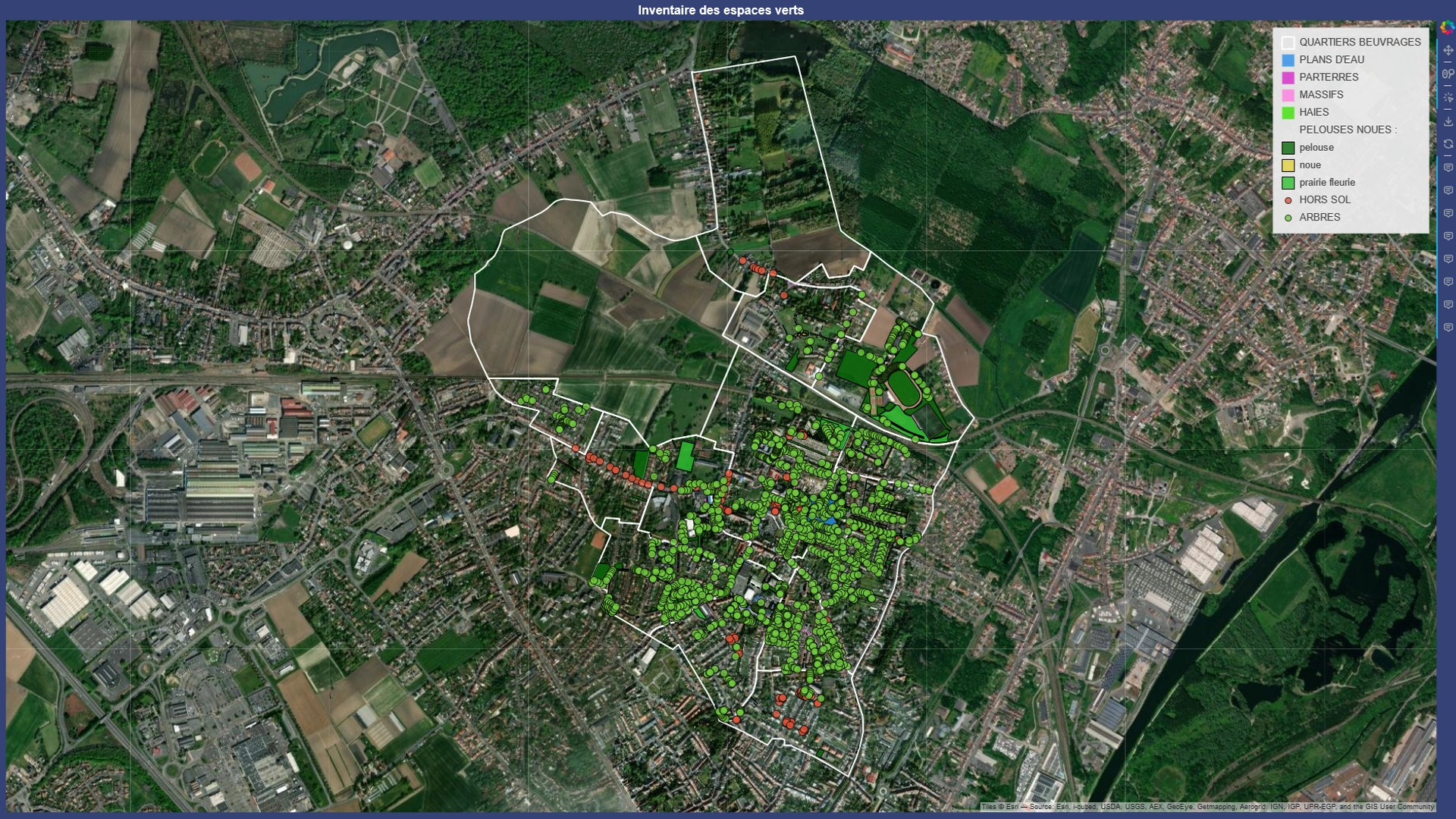Screen dimensions: 1456x819
Task: Toggle the HORS SOL legend entry
Action: point(1325,200)
